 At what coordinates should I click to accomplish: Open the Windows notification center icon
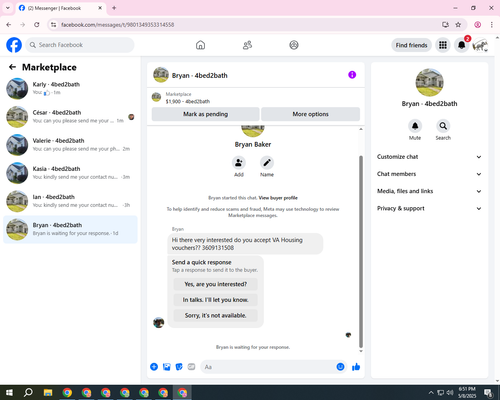coord(489,393)
